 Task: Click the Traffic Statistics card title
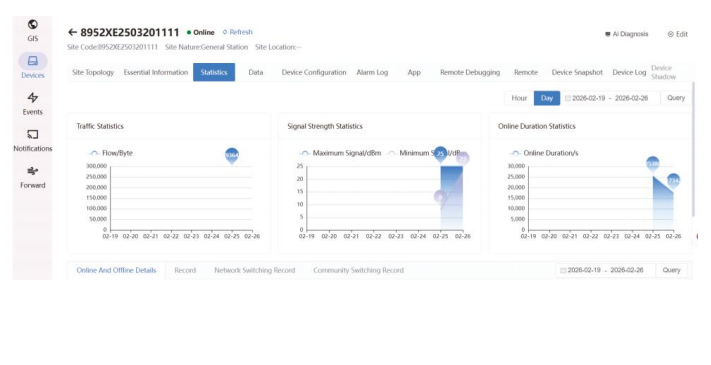[x=100, y=127]
